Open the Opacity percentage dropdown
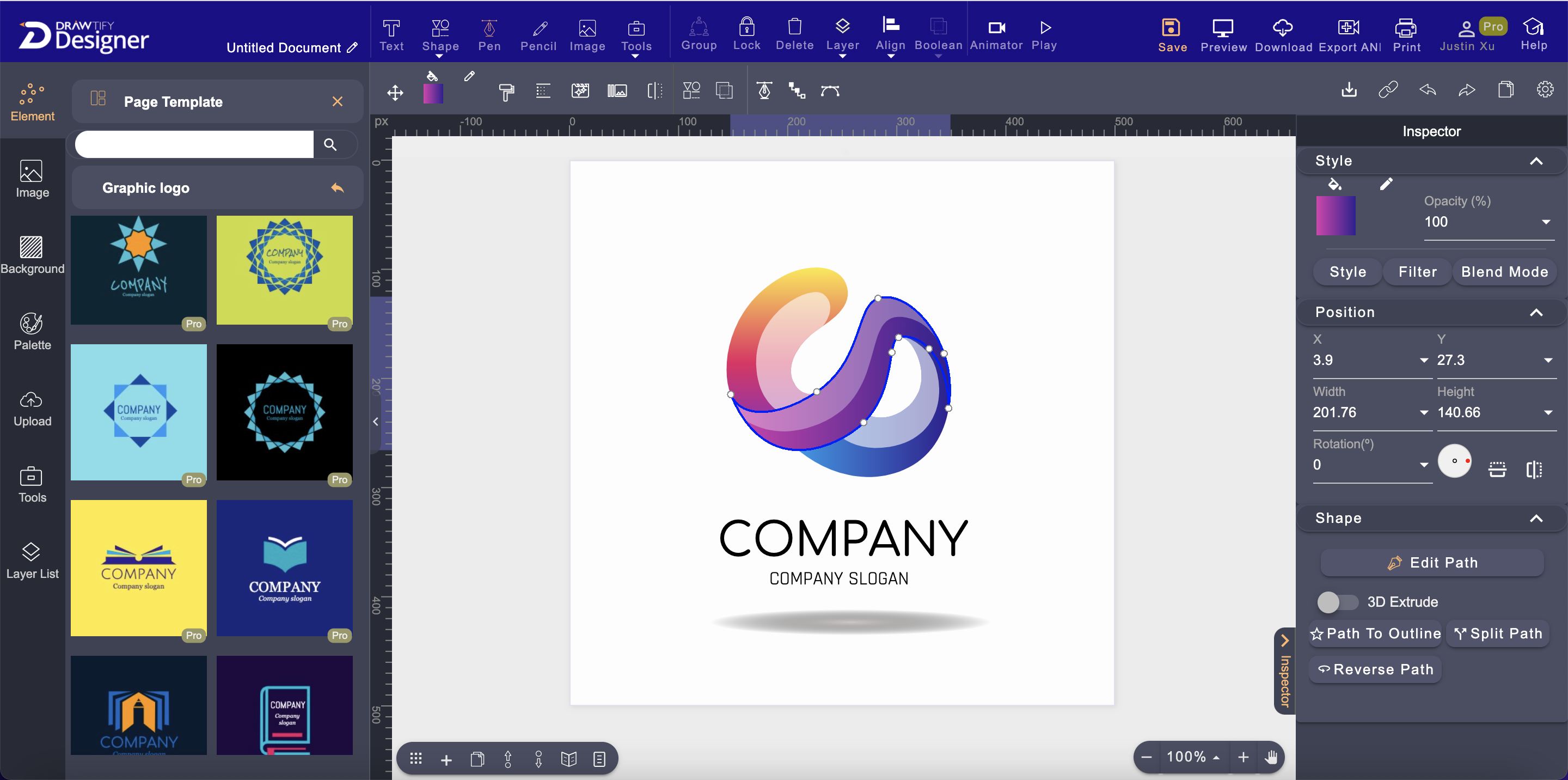 (1546, 222)
